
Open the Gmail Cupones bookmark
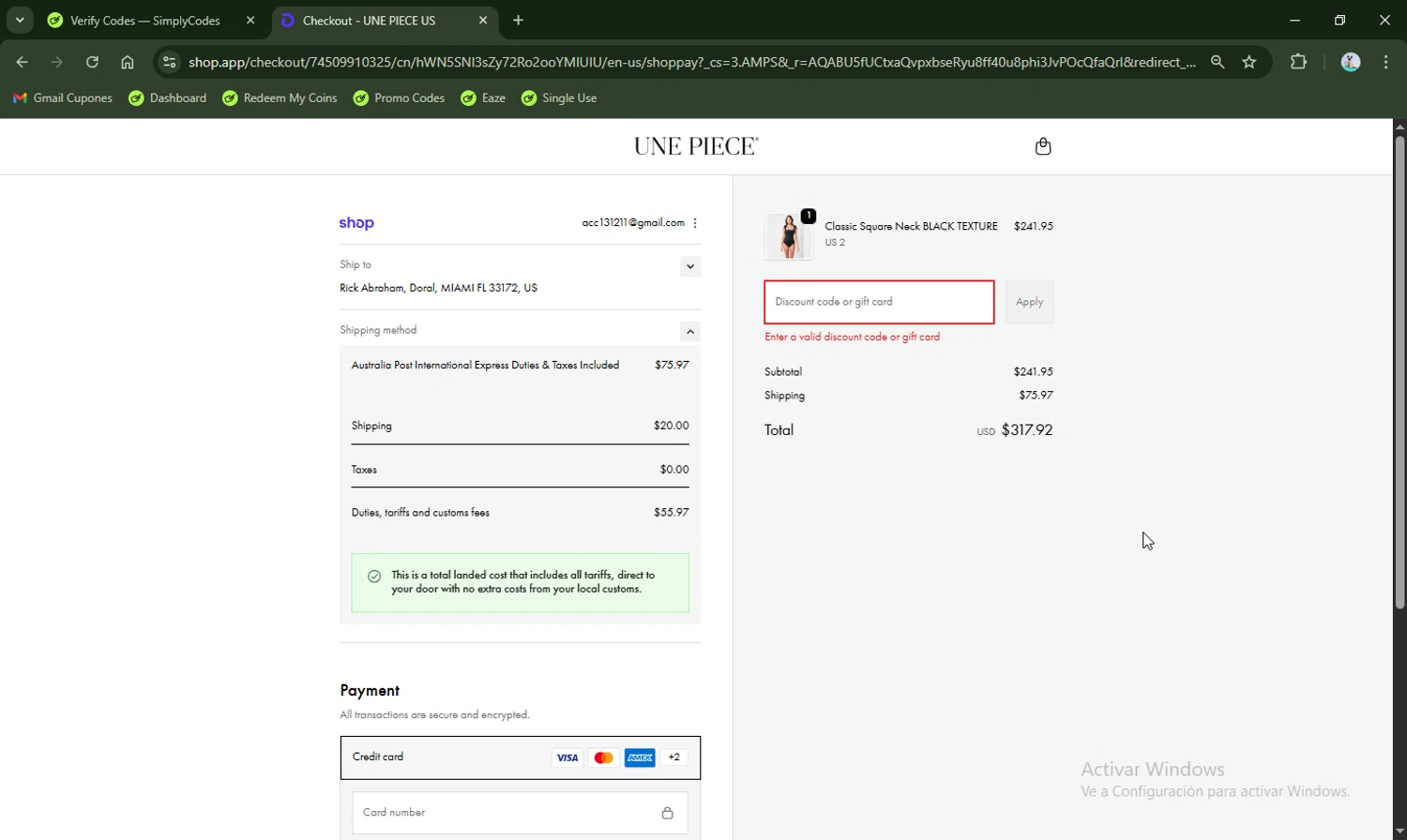coord(63,97)
